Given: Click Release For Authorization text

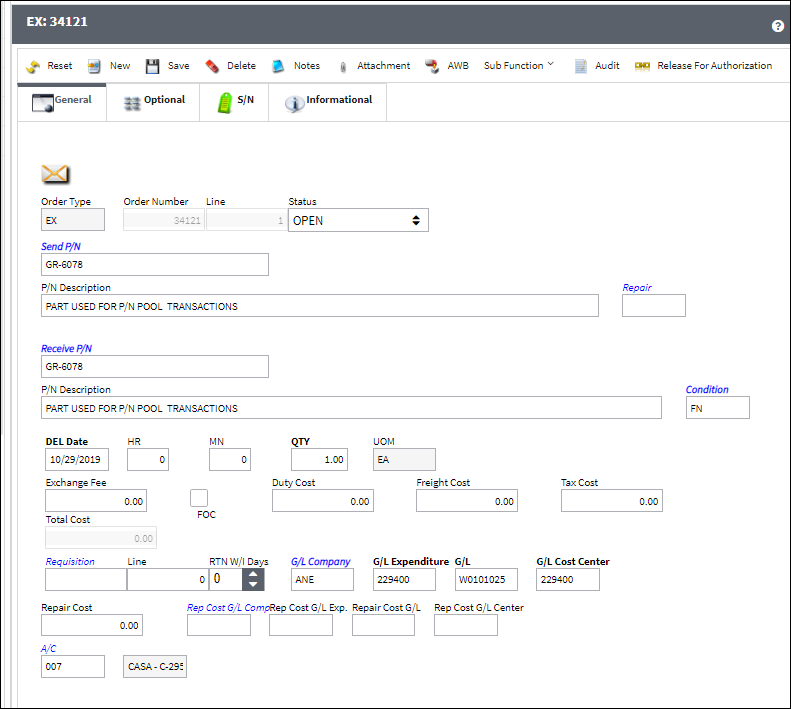Looking at the screenshot, I should point(714,66).
